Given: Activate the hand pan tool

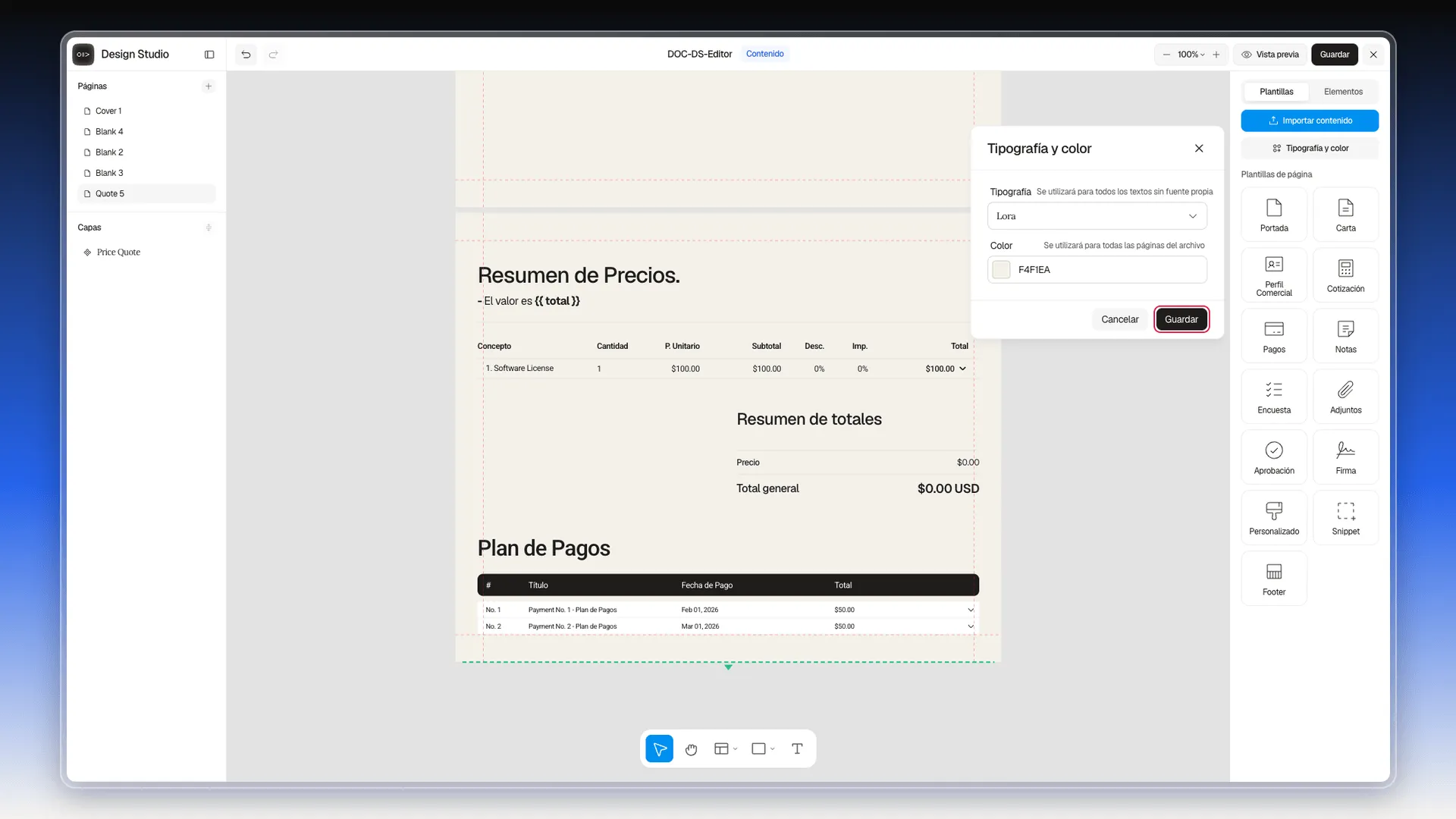Looking at the screenshot, I should pyautogui.click(x=691, y=749).
